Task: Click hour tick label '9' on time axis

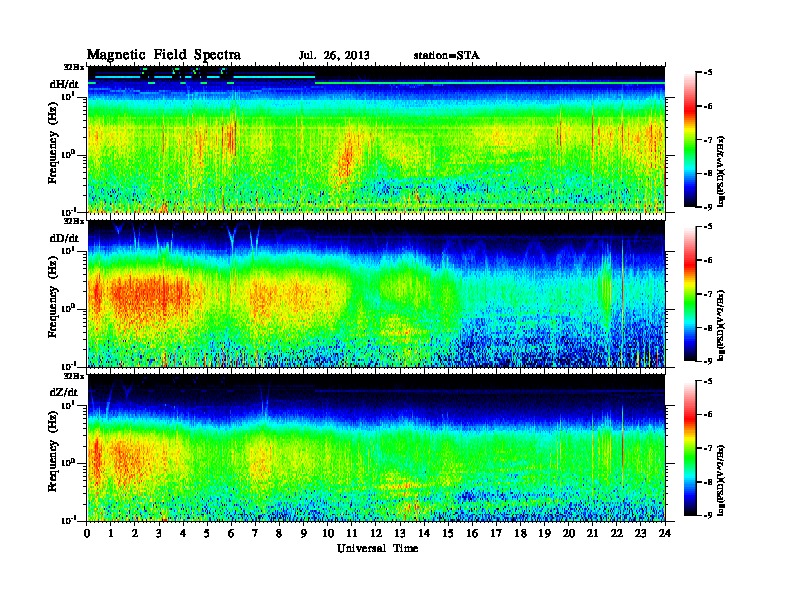Action: pos(304,534)
